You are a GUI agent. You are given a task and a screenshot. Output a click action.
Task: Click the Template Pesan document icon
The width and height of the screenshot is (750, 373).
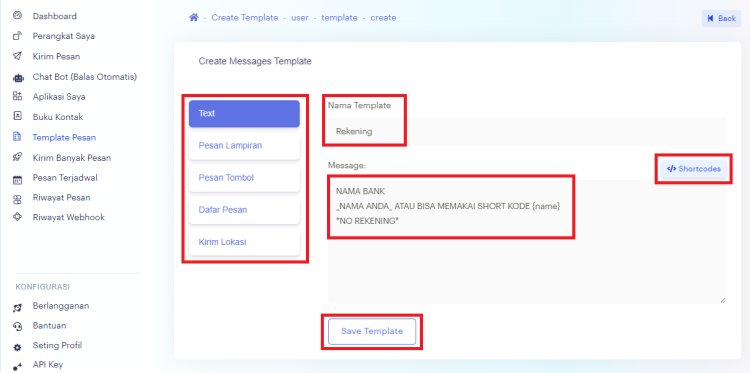click(17, 137)
